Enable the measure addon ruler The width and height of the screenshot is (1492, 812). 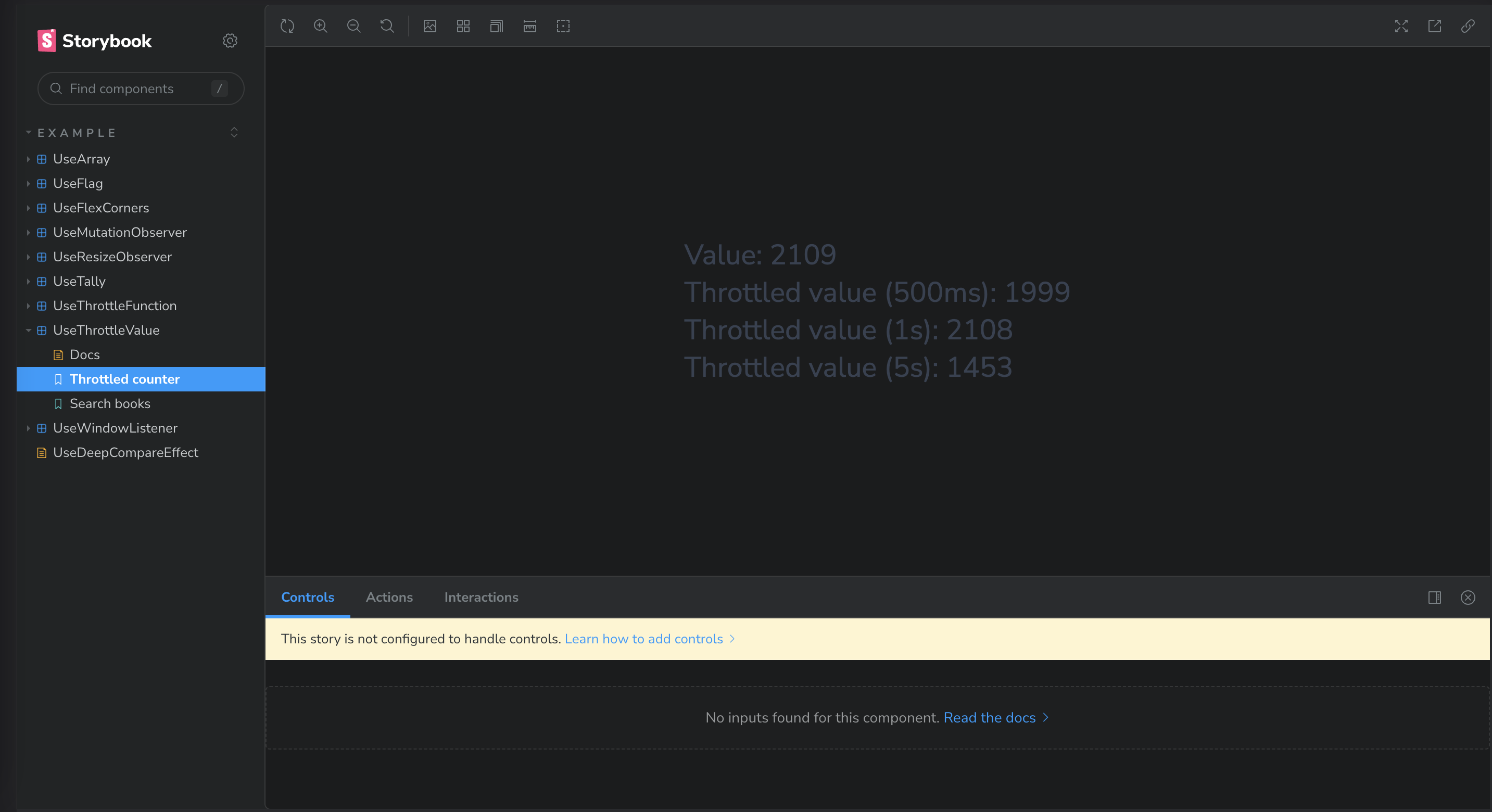(x=529, y=26)
